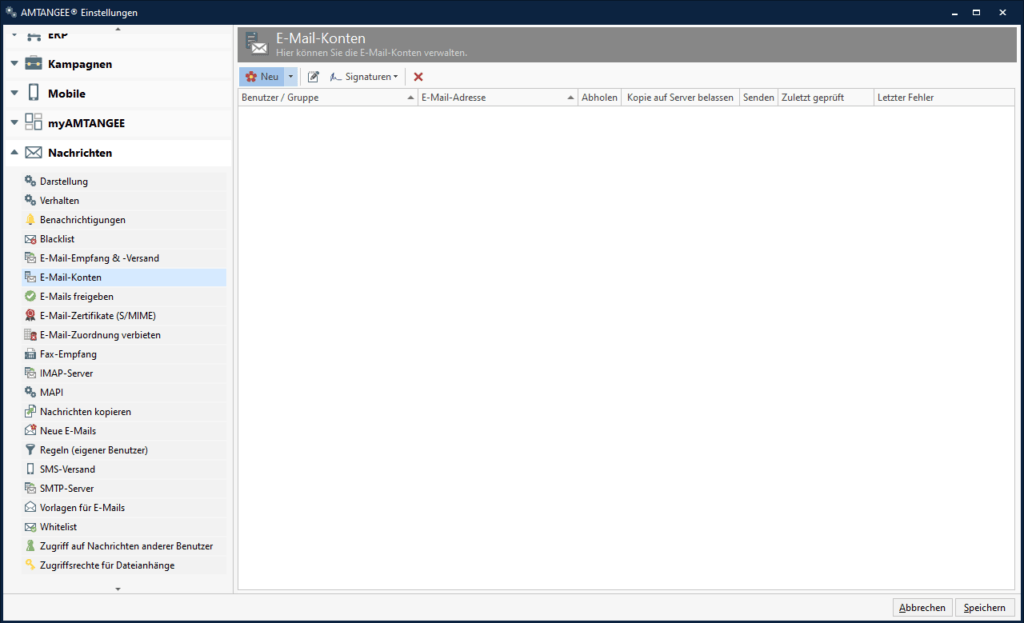Click the E-Mail-Konten header icon
This screenshot has width=1024, height=623.
[256, 44]
